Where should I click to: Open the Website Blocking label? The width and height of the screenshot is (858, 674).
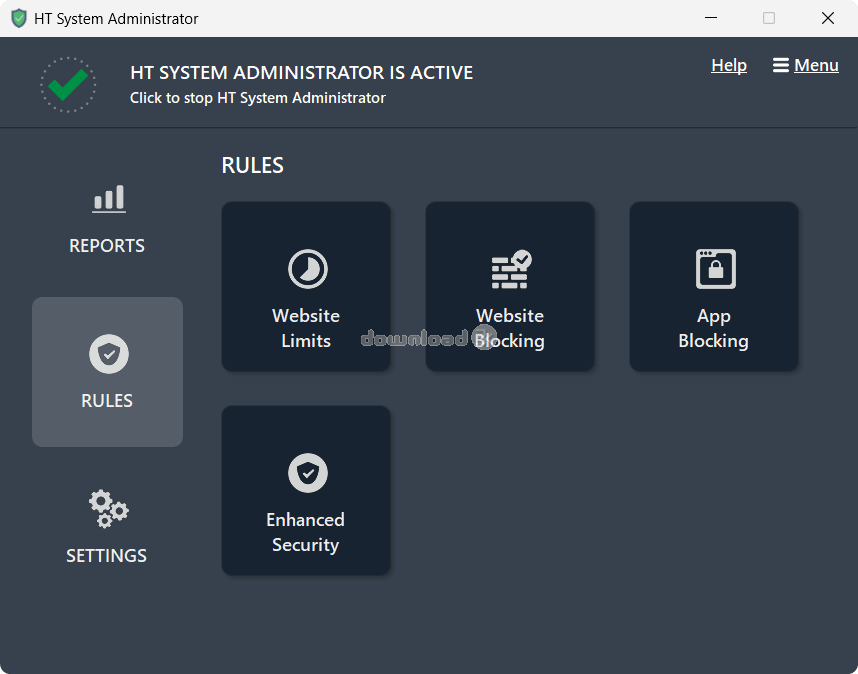click(x=509, y=328)
